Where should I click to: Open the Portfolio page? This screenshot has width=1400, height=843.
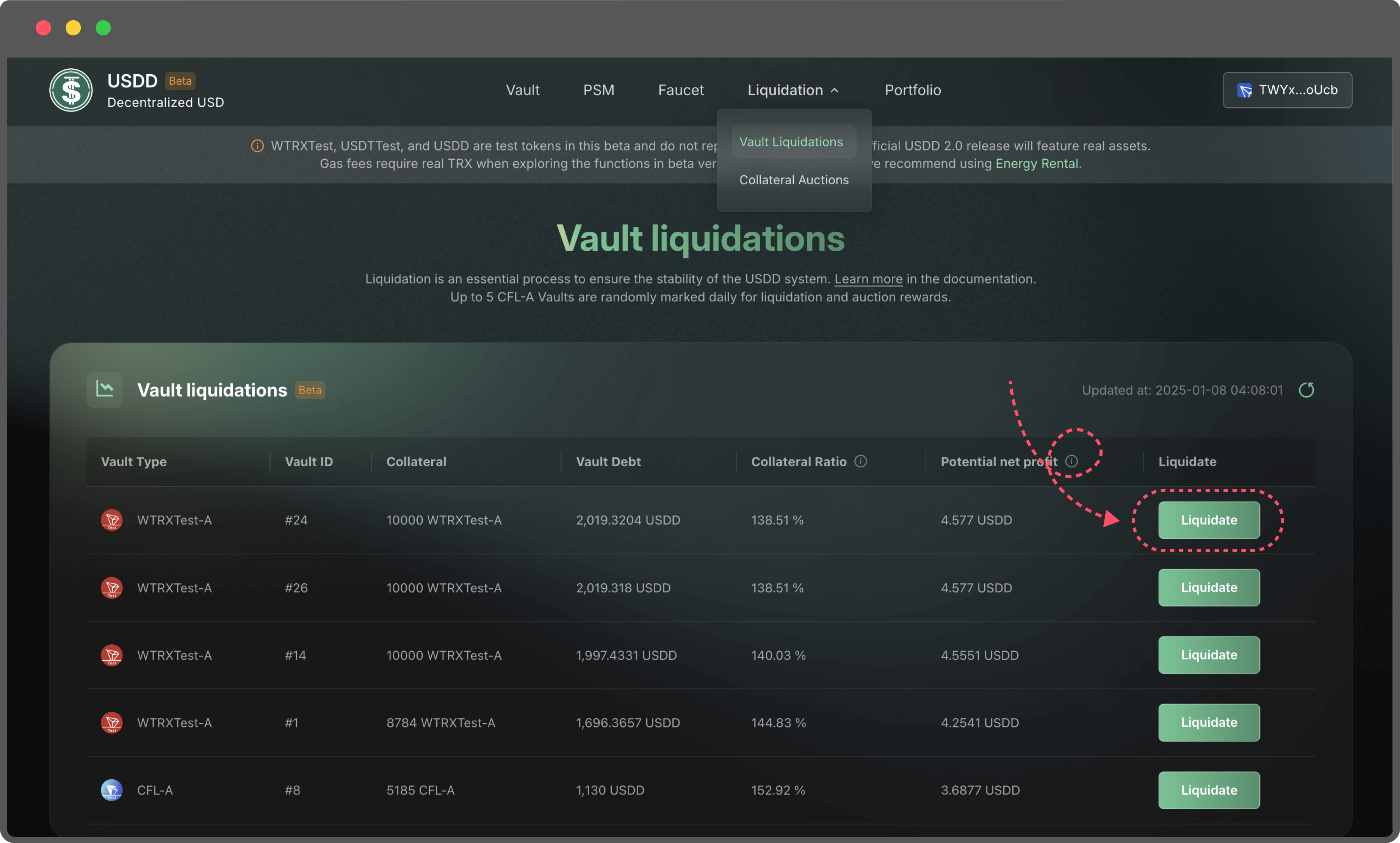(912, 90)
